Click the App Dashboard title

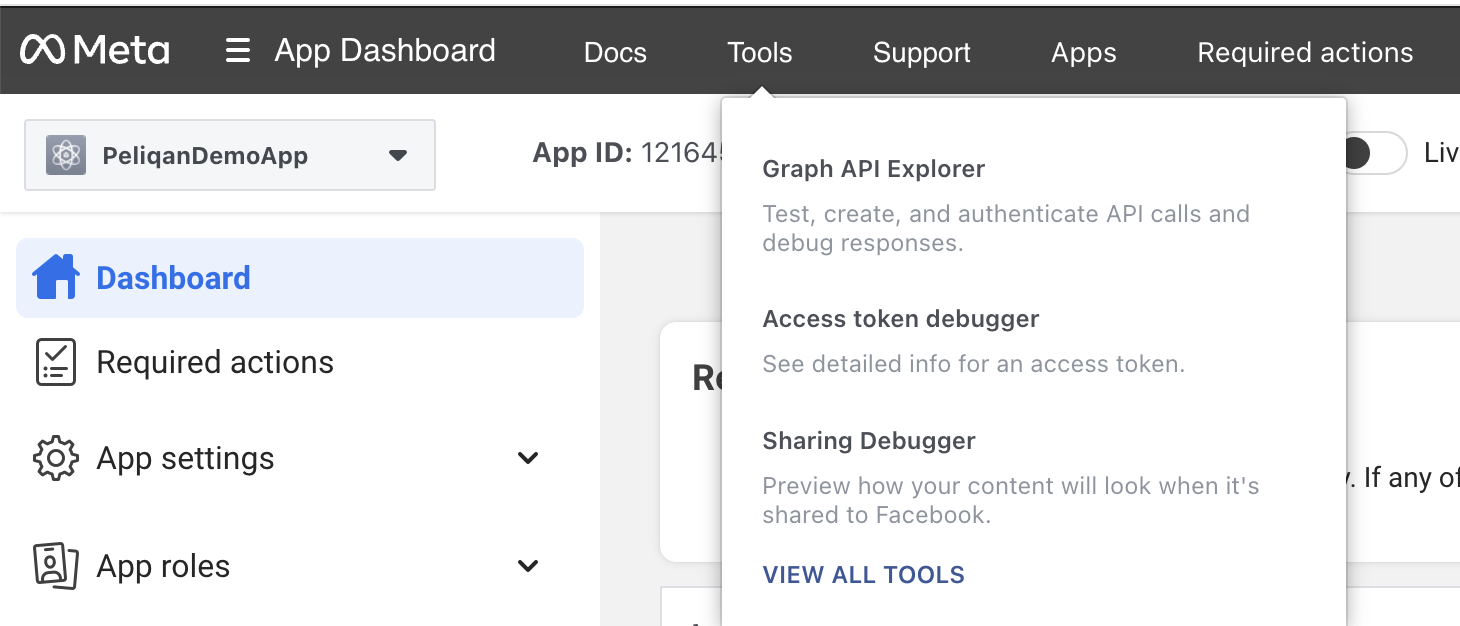click(x=385, y=50)
